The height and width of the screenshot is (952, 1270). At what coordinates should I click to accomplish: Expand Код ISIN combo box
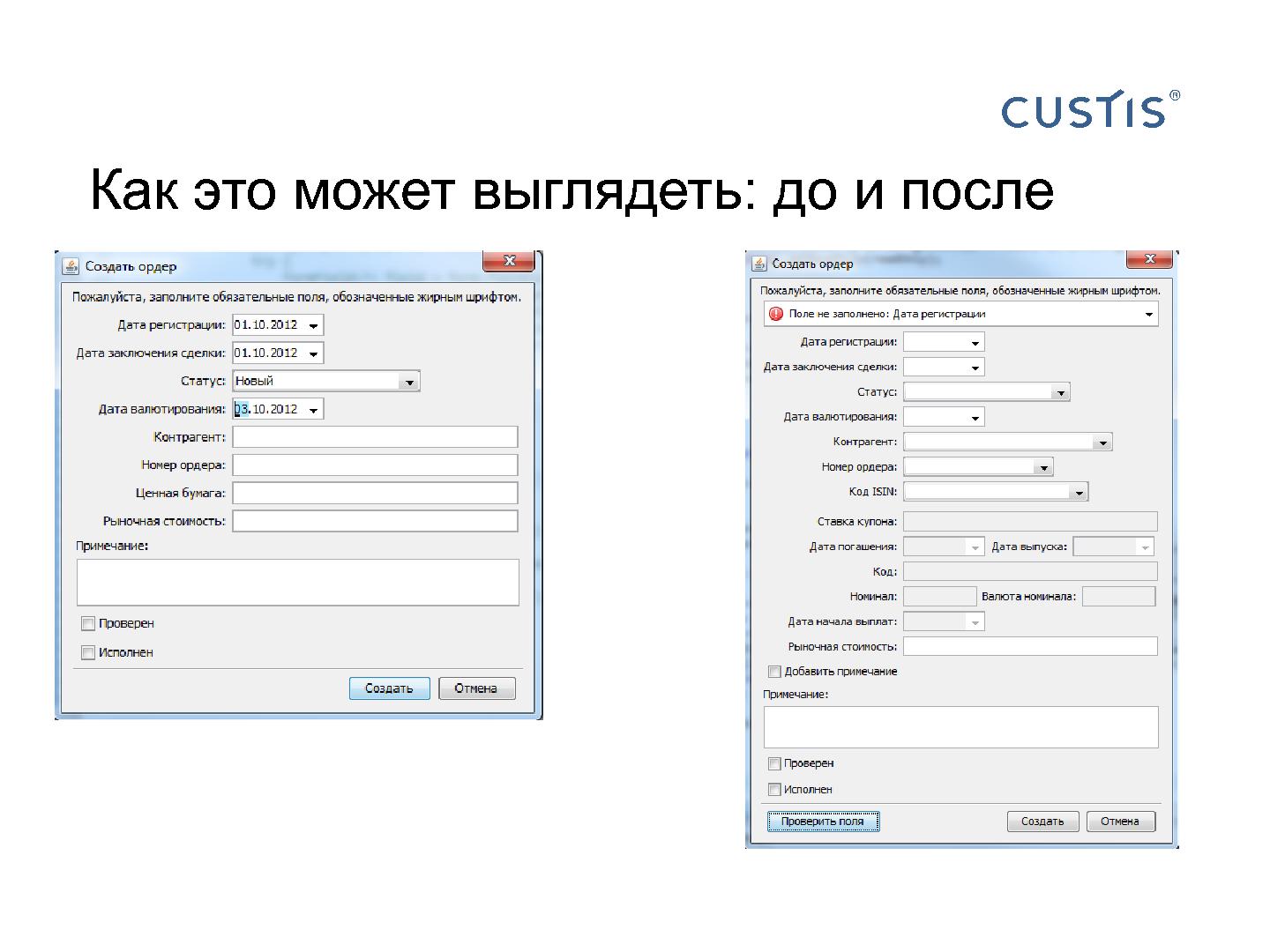coord(1079,492)
